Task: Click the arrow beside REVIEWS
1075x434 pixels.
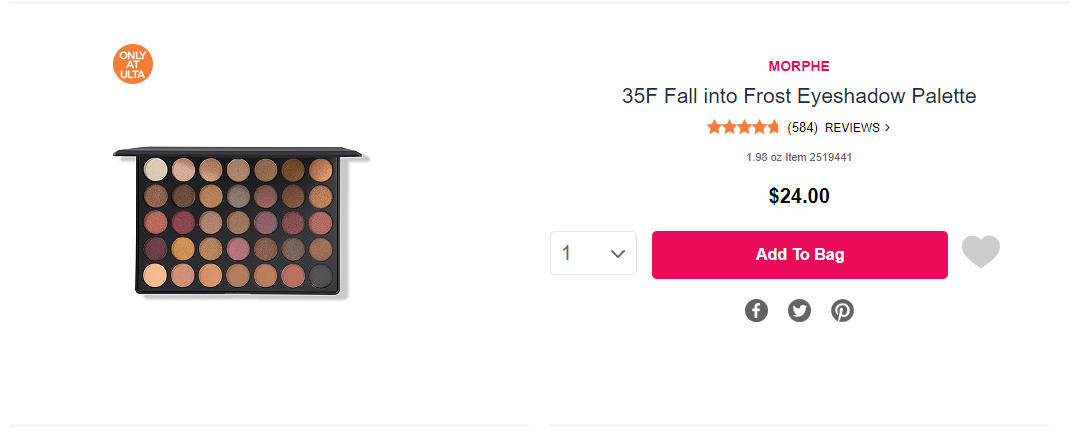Action: click(x=887, y=128)
